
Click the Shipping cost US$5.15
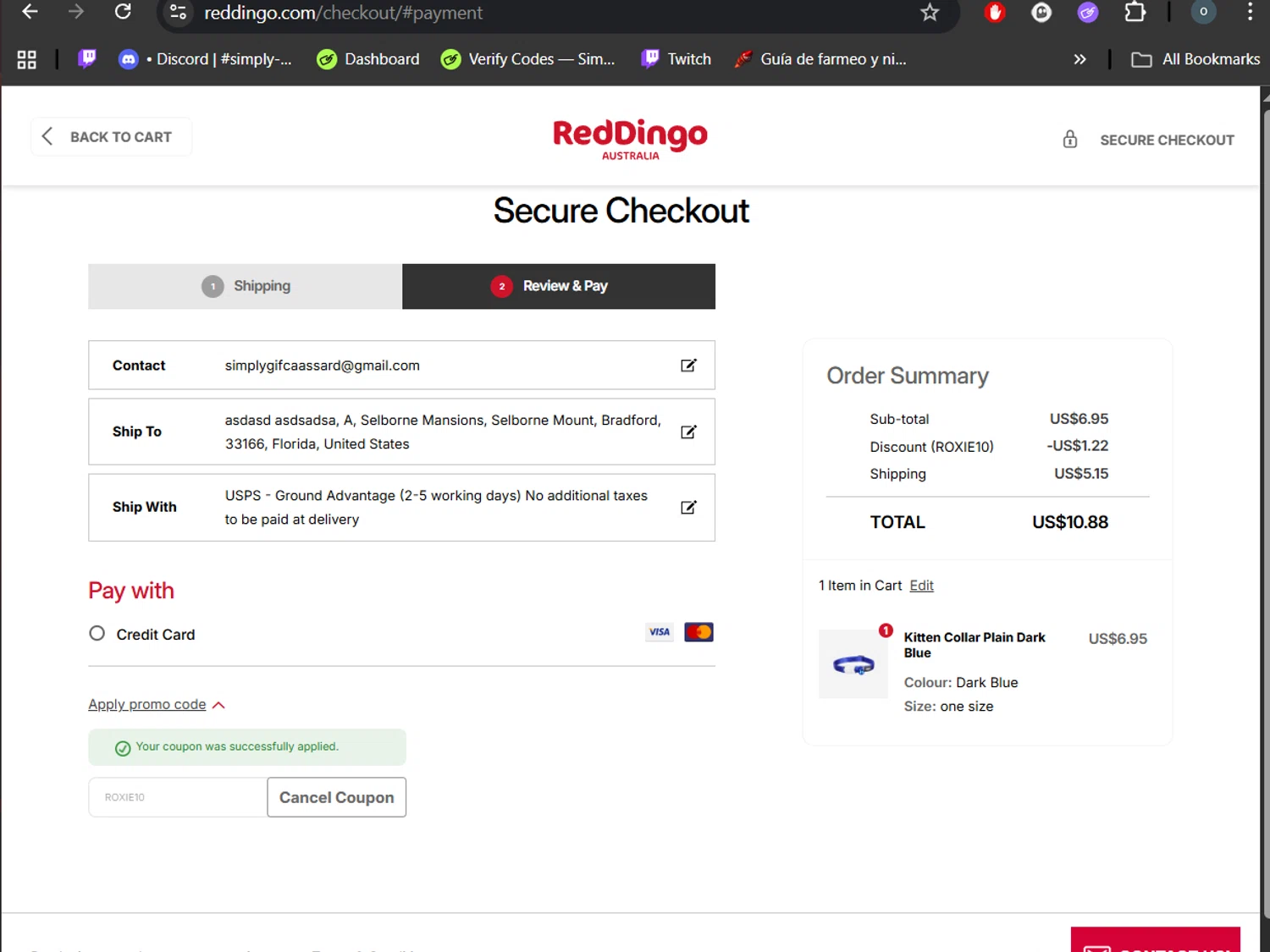[x=1081, y=474]
